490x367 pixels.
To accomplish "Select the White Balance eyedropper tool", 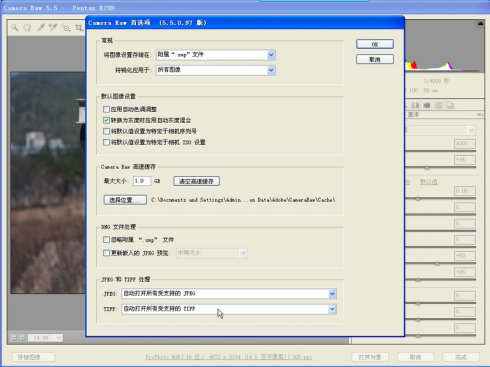I will tap(40, 27).
